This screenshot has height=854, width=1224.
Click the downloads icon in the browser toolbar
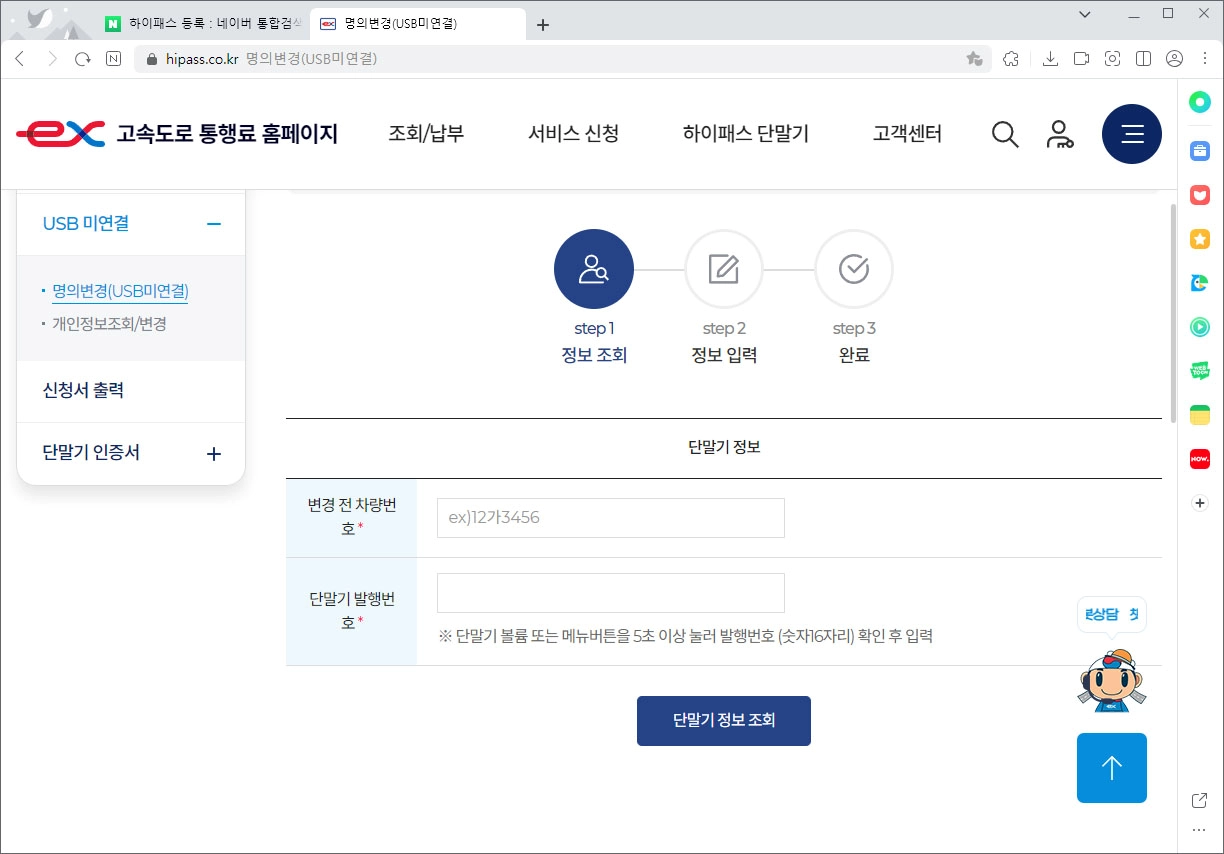(x=1050, y=59)
